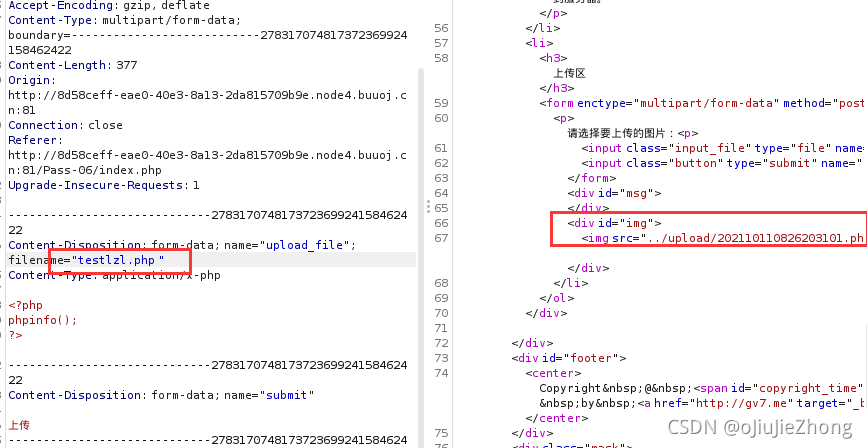Click the 'phpinfo();' payload line
This screenshot has height=448, width=867.
(x=43, y=320)
